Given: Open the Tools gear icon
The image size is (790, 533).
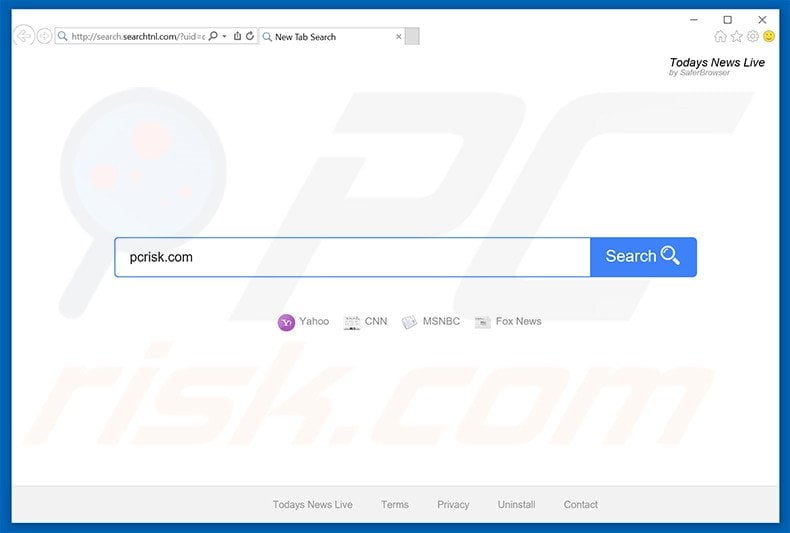Looking at the screenshot, I should point(753,36).
